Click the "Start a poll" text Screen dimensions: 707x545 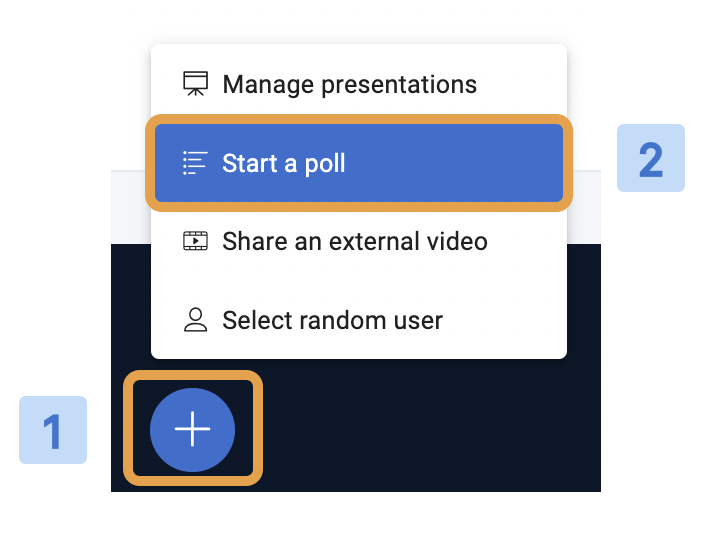pos(284,163)
